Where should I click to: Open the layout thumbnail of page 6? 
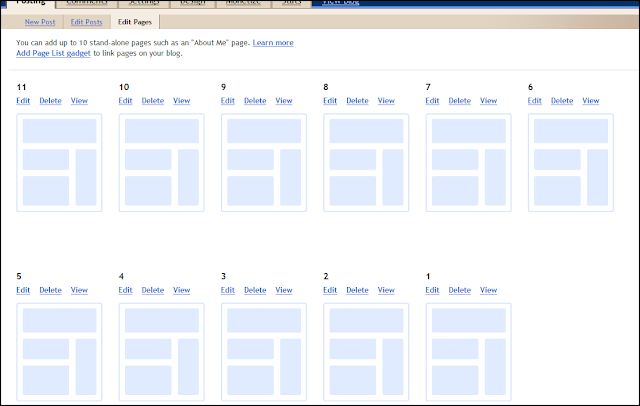tap(571, 162)
